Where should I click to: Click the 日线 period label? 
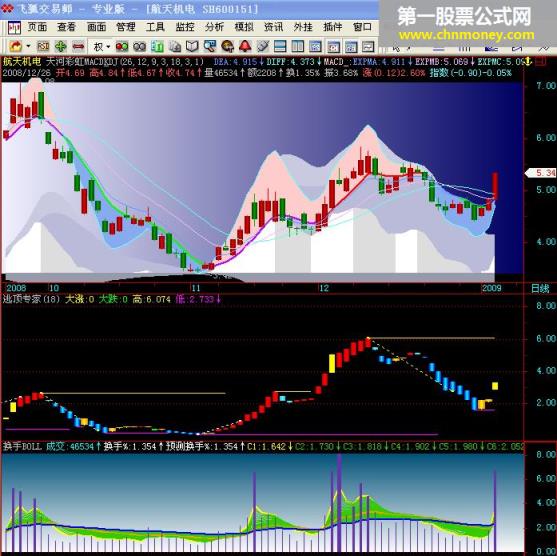[x=540, y=288]
